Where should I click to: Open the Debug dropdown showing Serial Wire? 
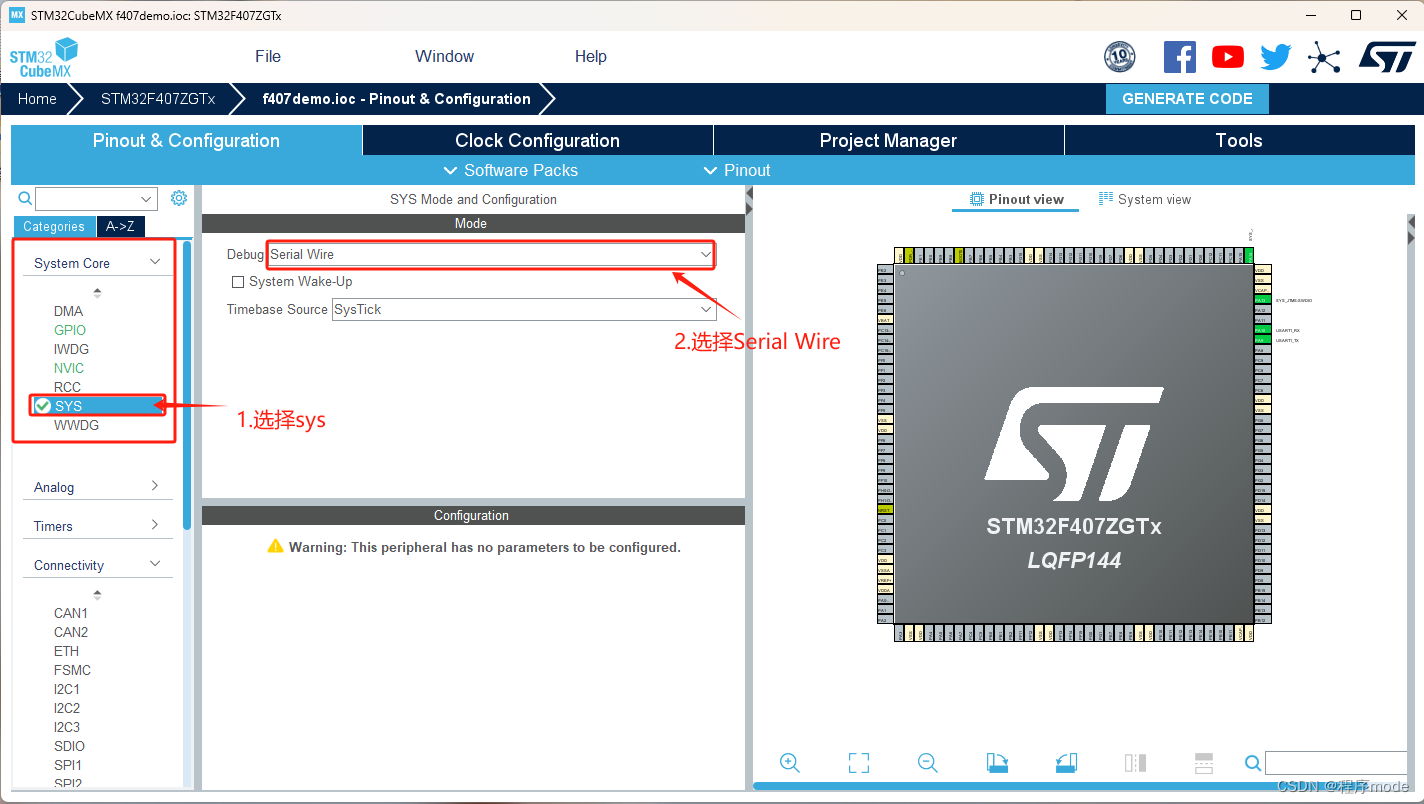[x=491, y=255]
